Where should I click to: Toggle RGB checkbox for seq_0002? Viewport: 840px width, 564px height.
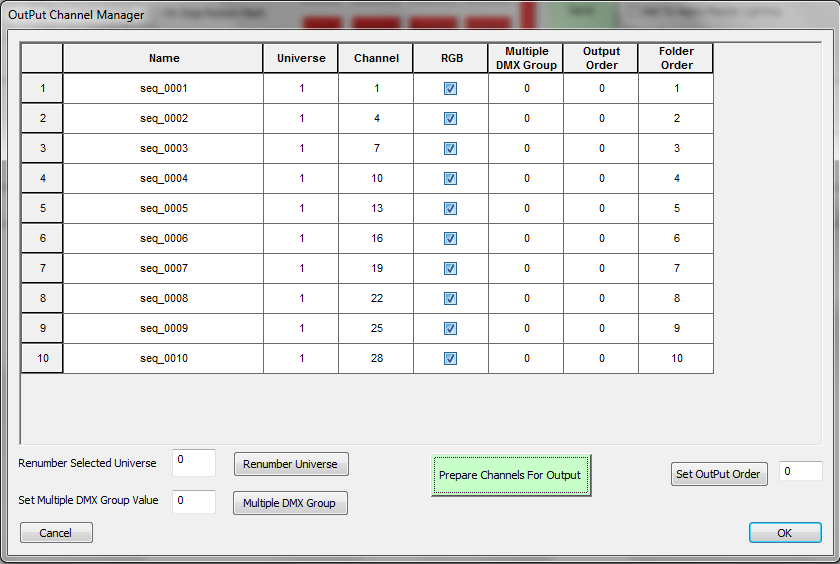451,118
